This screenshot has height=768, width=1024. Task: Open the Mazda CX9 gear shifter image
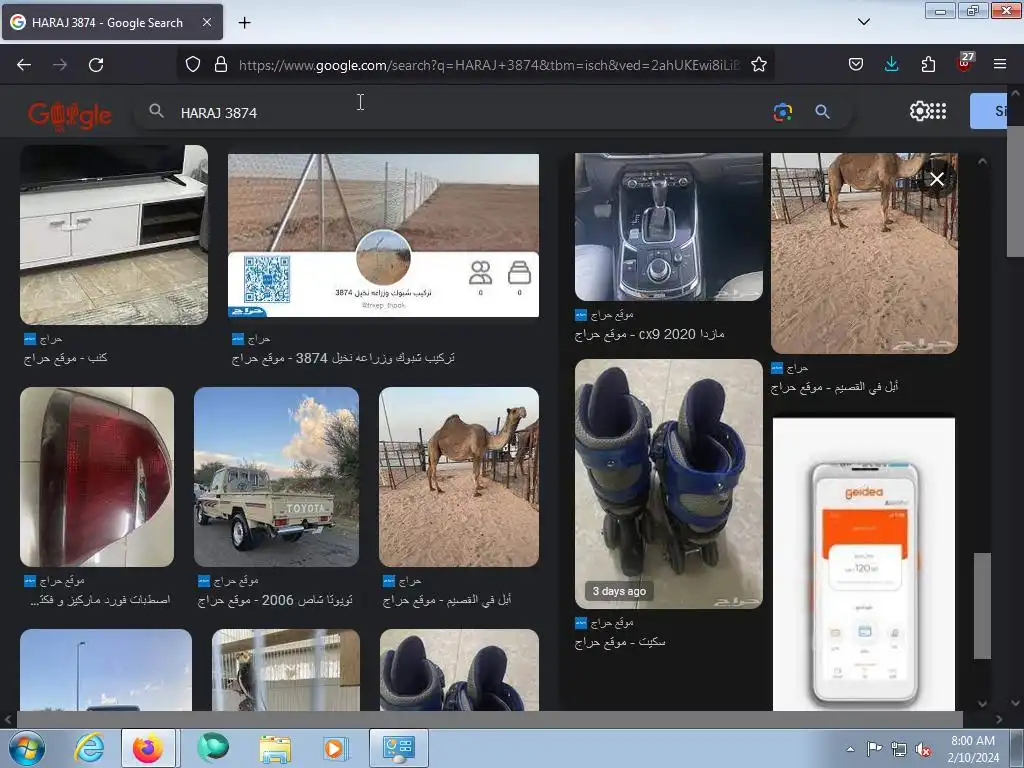pyautogui.click(x=668, y=227)
